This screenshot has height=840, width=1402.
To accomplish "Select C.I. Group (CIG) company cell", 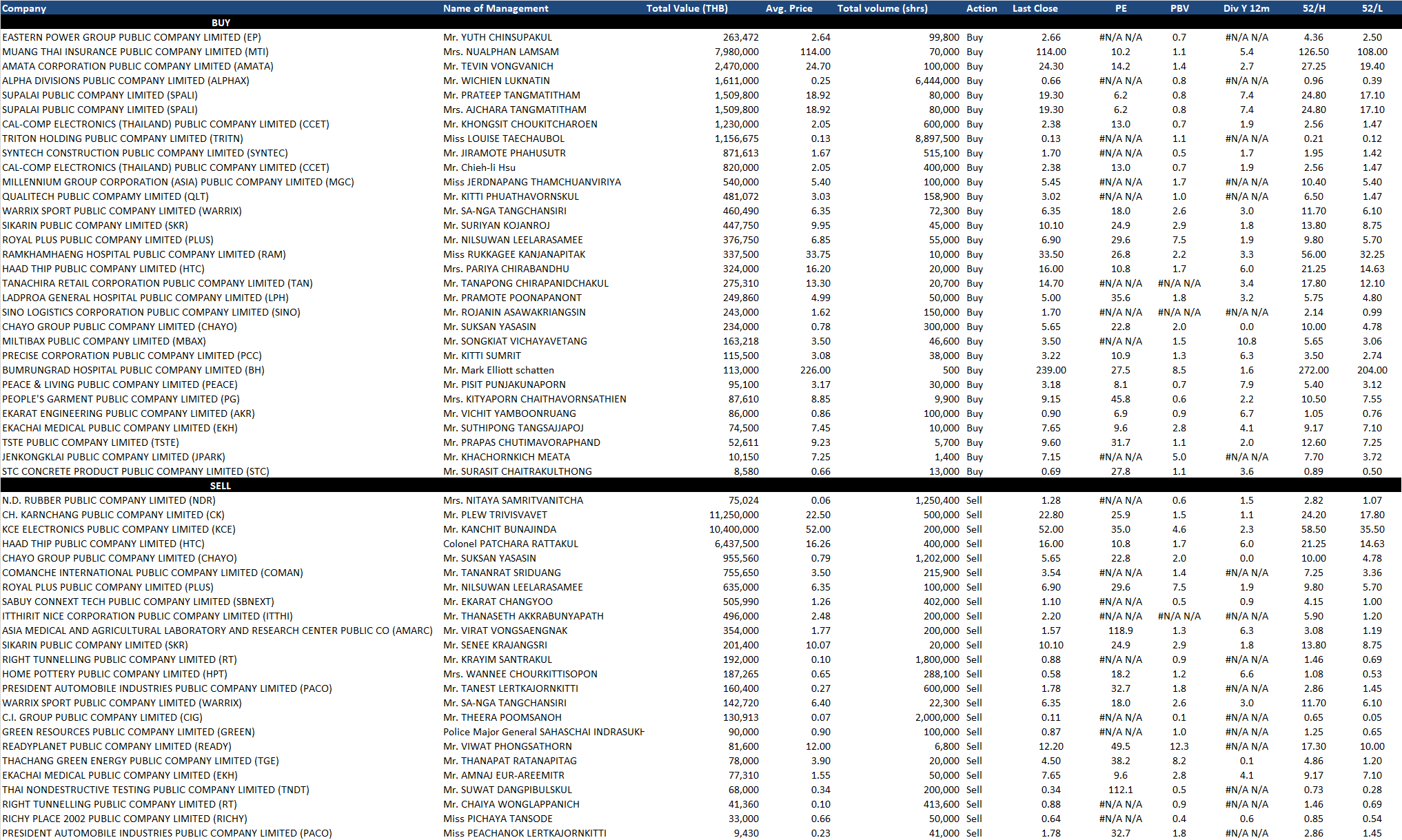I will pyautogui.click(x=102, y=717).
